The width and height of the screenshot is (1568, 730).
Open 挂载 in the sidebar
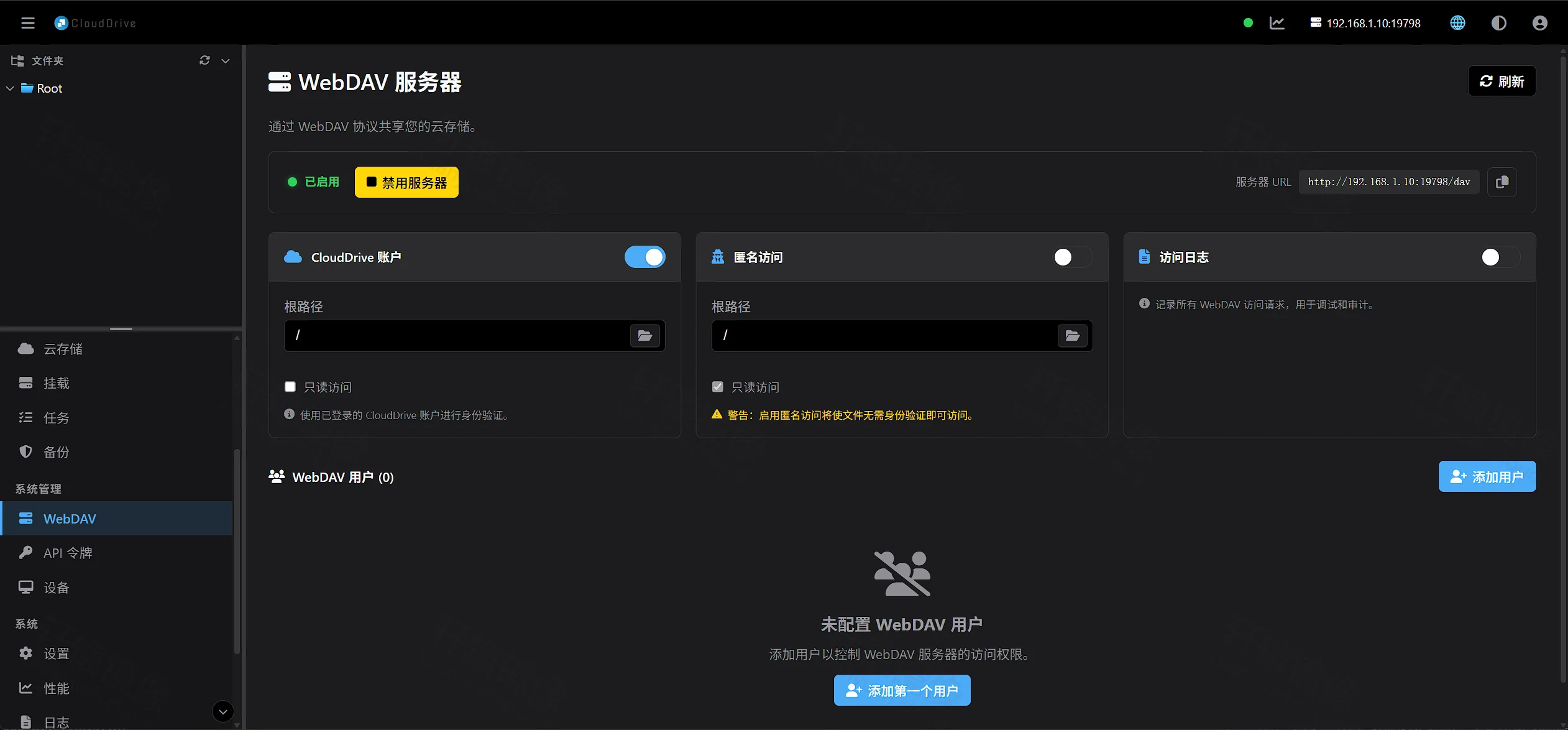117,383
